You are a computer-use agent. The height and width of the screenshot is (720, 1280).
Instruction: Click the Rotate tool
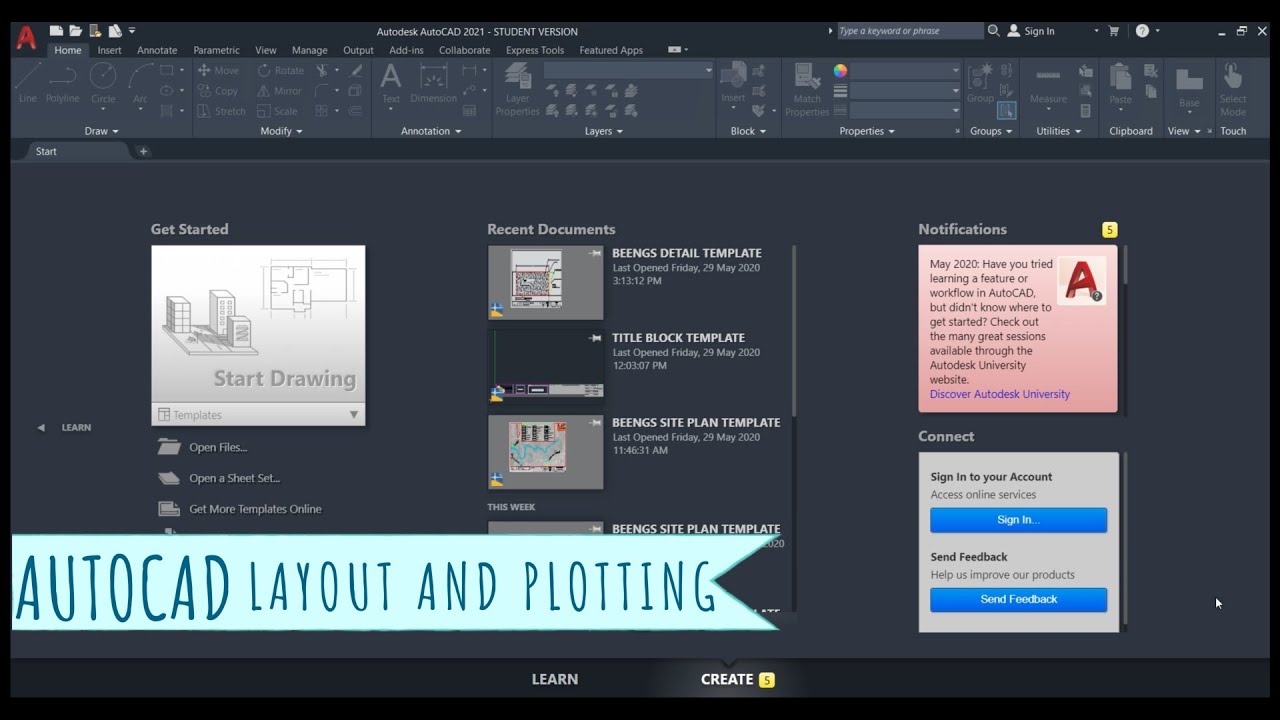[281, 71]
